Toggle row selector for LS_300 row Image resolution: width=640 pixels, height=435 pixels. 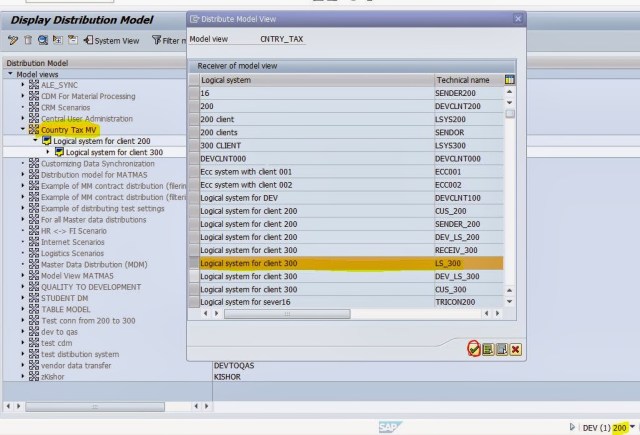[193, 263]
